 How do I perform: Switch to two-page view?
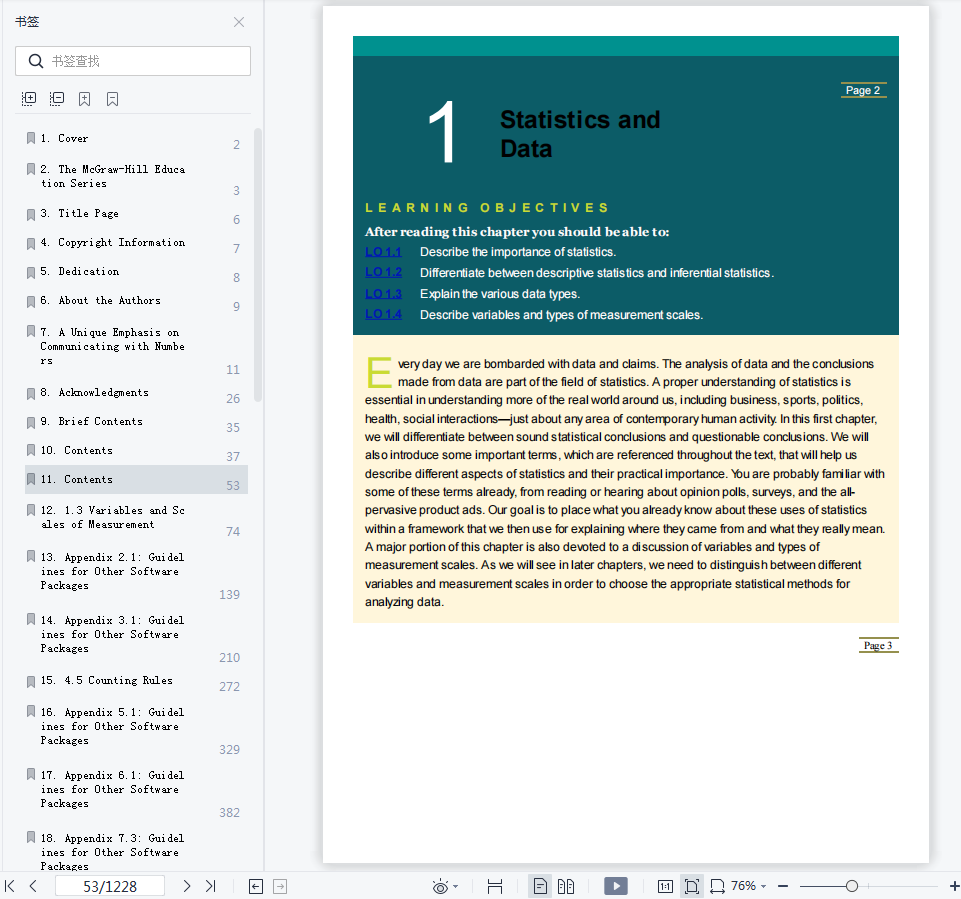(566, 886)
